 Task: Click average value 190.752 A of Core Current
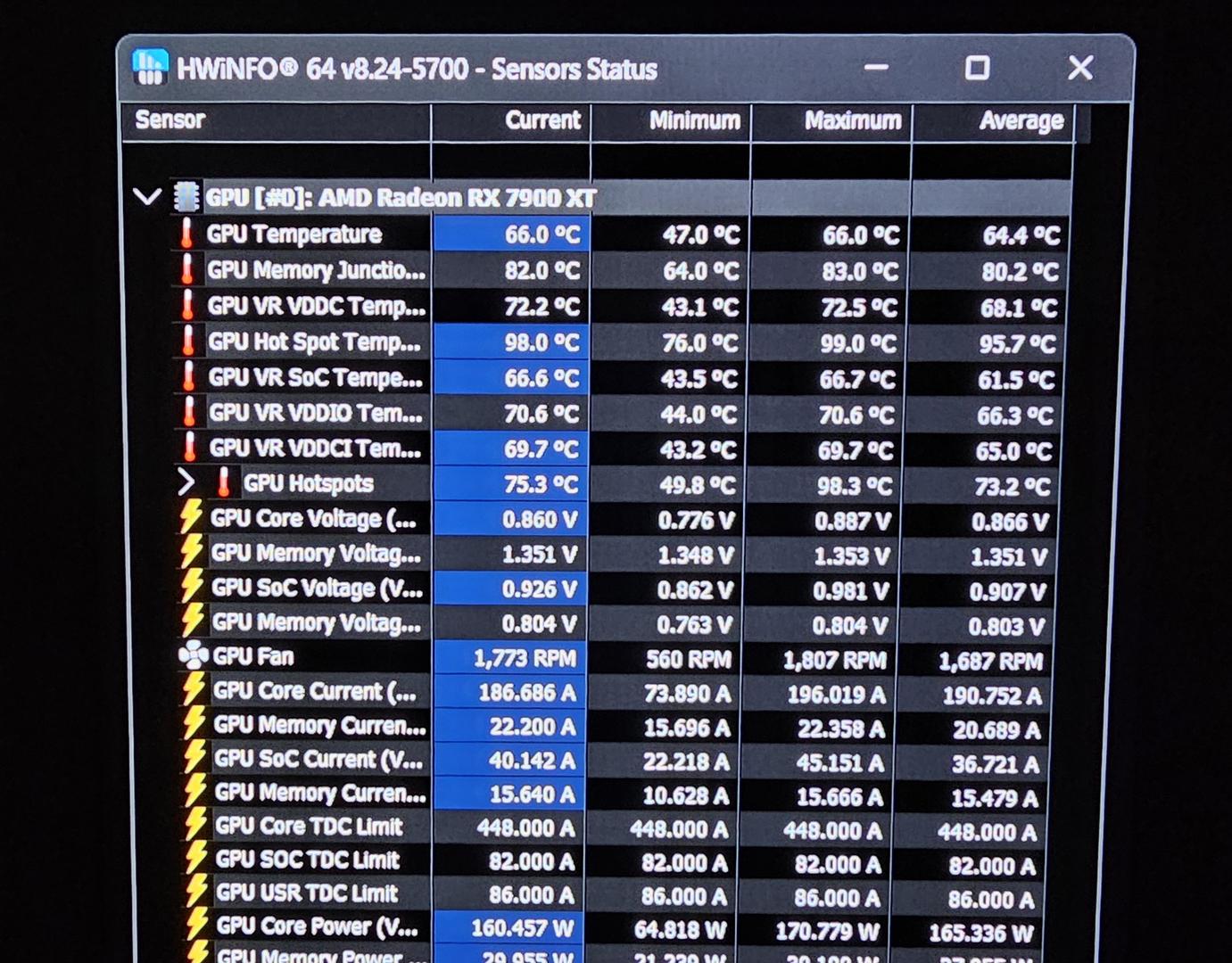click(992, 695)
